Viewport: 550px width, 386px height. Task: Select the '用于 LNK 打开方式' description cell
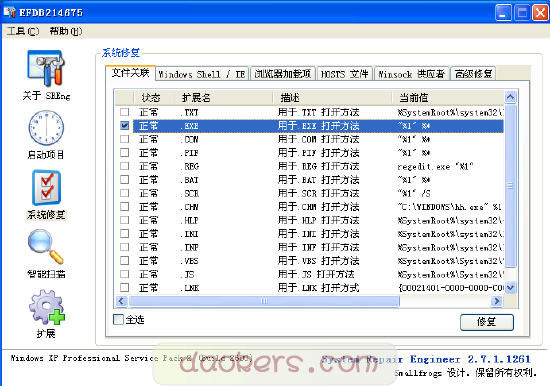coord(318,288)
